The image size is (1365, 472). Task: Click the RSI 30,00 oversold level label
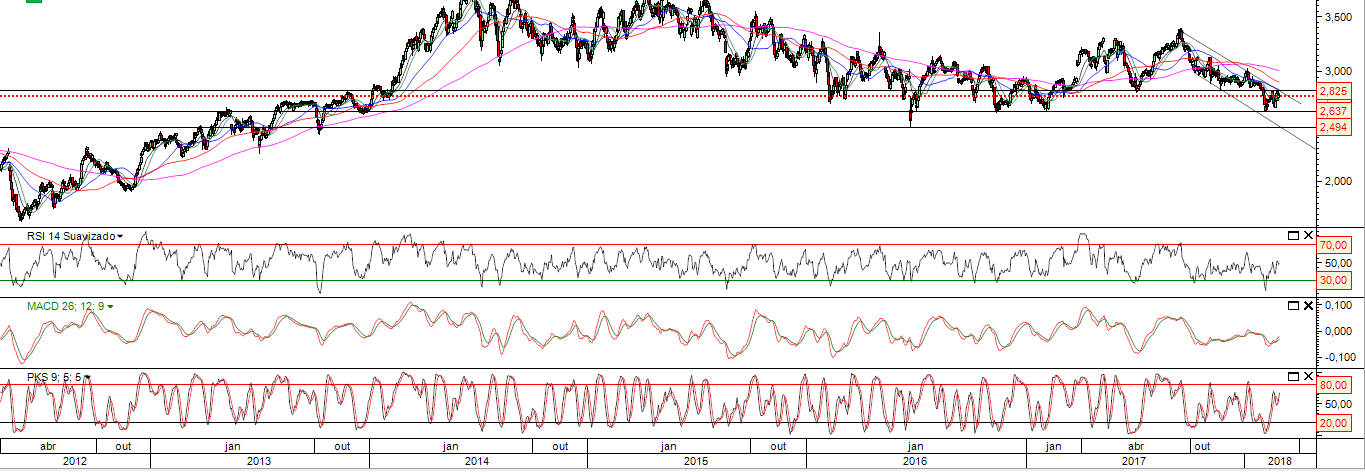1336,281
